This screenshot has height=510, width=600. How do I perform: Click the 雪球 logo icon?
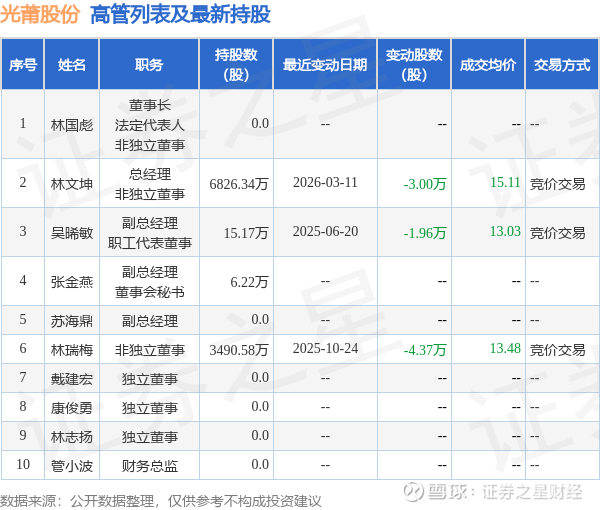click(x=414, y=491)
